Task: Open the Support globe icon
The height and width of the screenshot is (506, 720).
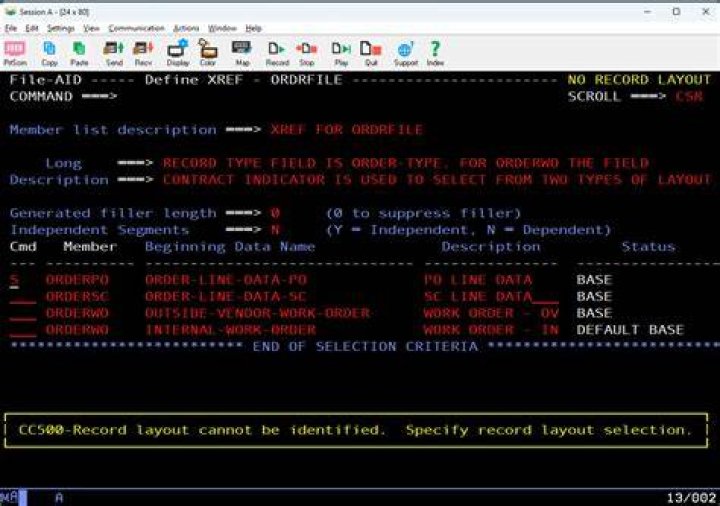Action: 405,53
